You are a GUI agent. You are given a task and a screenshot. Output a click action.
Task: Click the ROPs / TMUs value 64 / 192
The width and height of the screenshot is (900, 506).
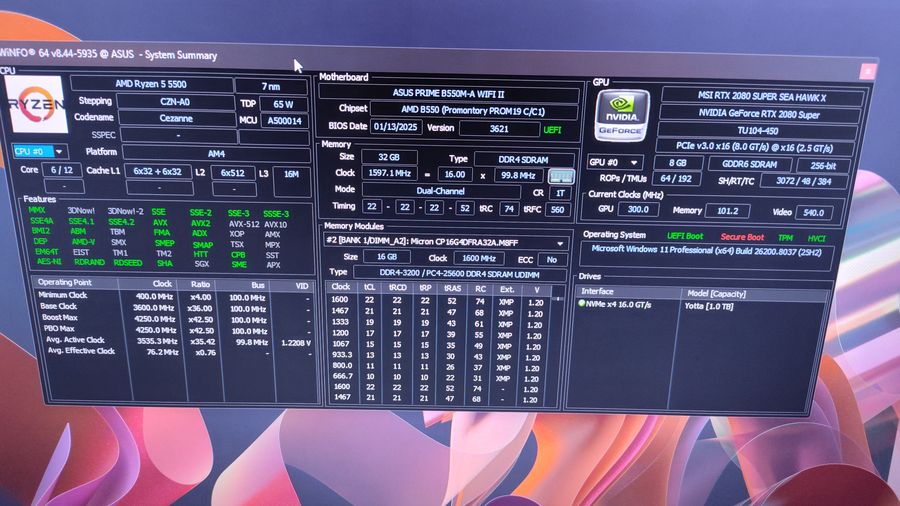(x=676, y=178)
